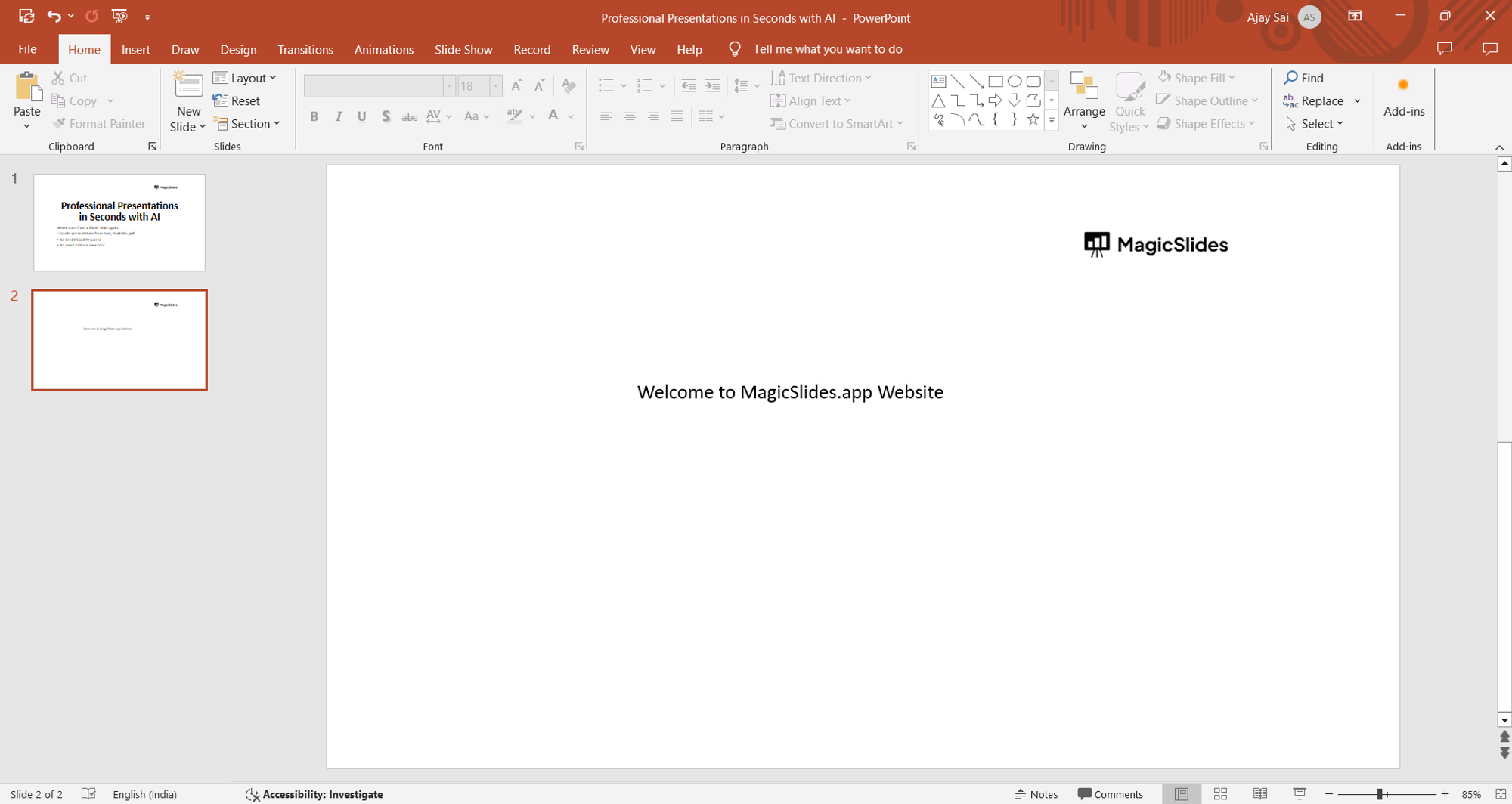
Task: Click the zoom out minus button
Action: coord(1329,794)
